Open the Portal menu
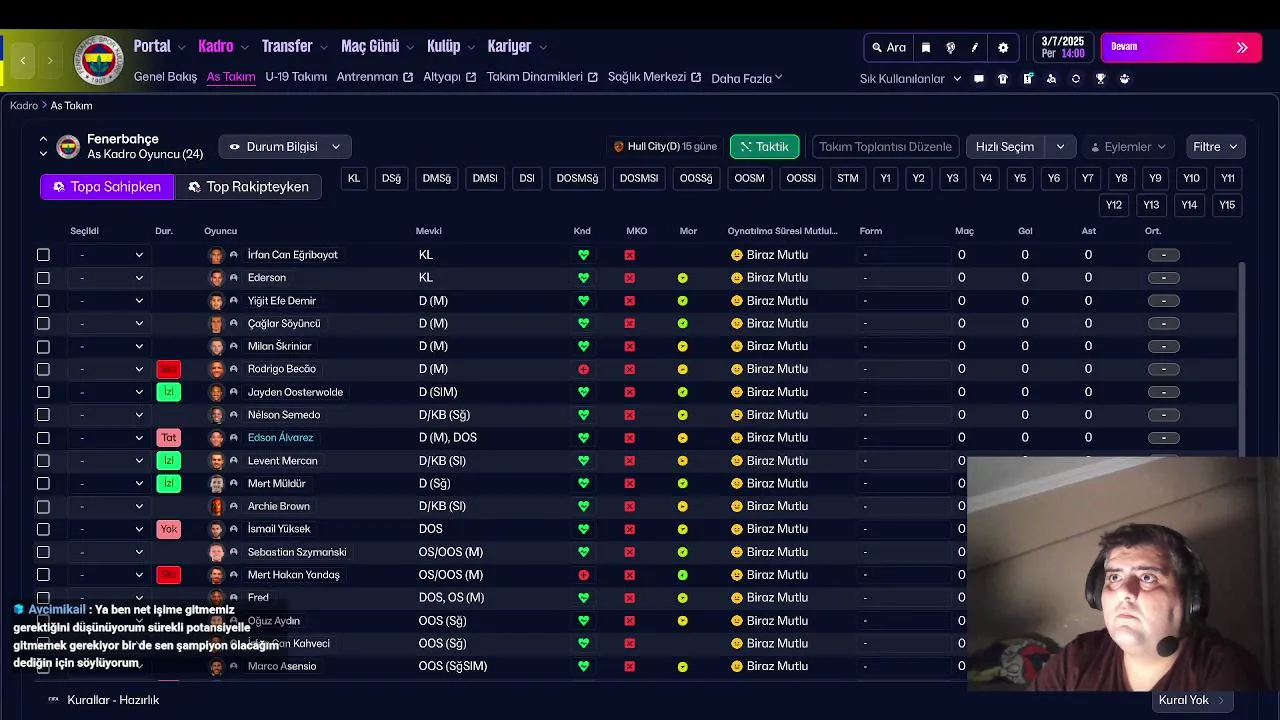 (x=159, y=47)
